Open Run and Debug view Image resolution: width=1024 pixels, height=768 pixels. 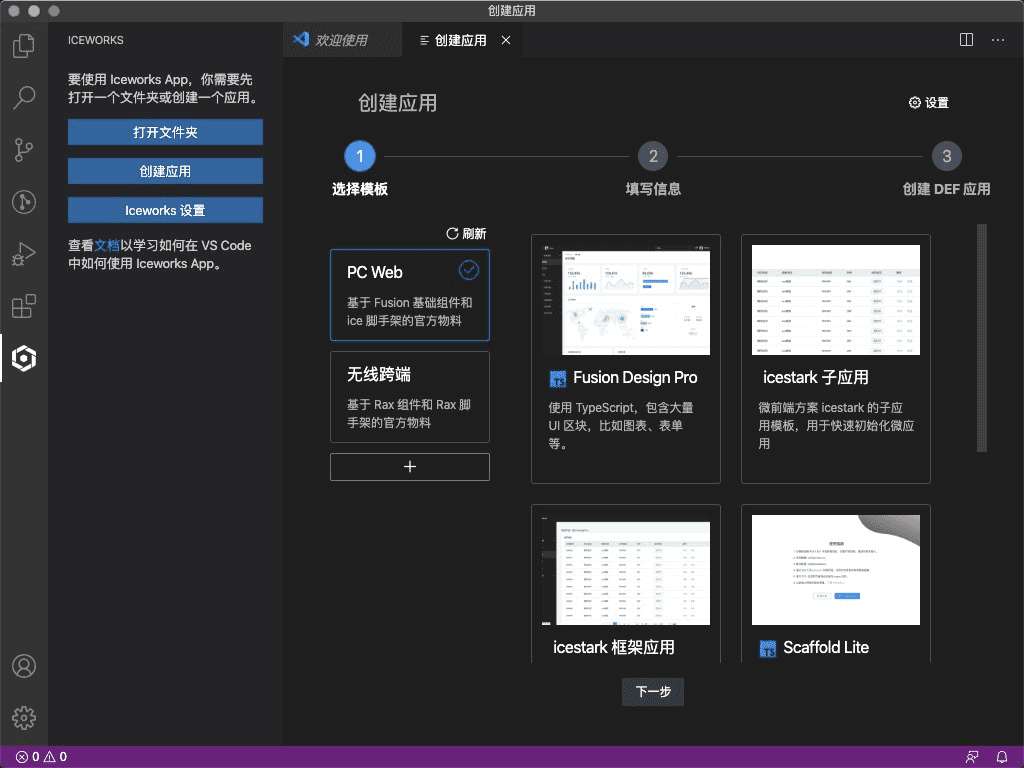(24, 253)
